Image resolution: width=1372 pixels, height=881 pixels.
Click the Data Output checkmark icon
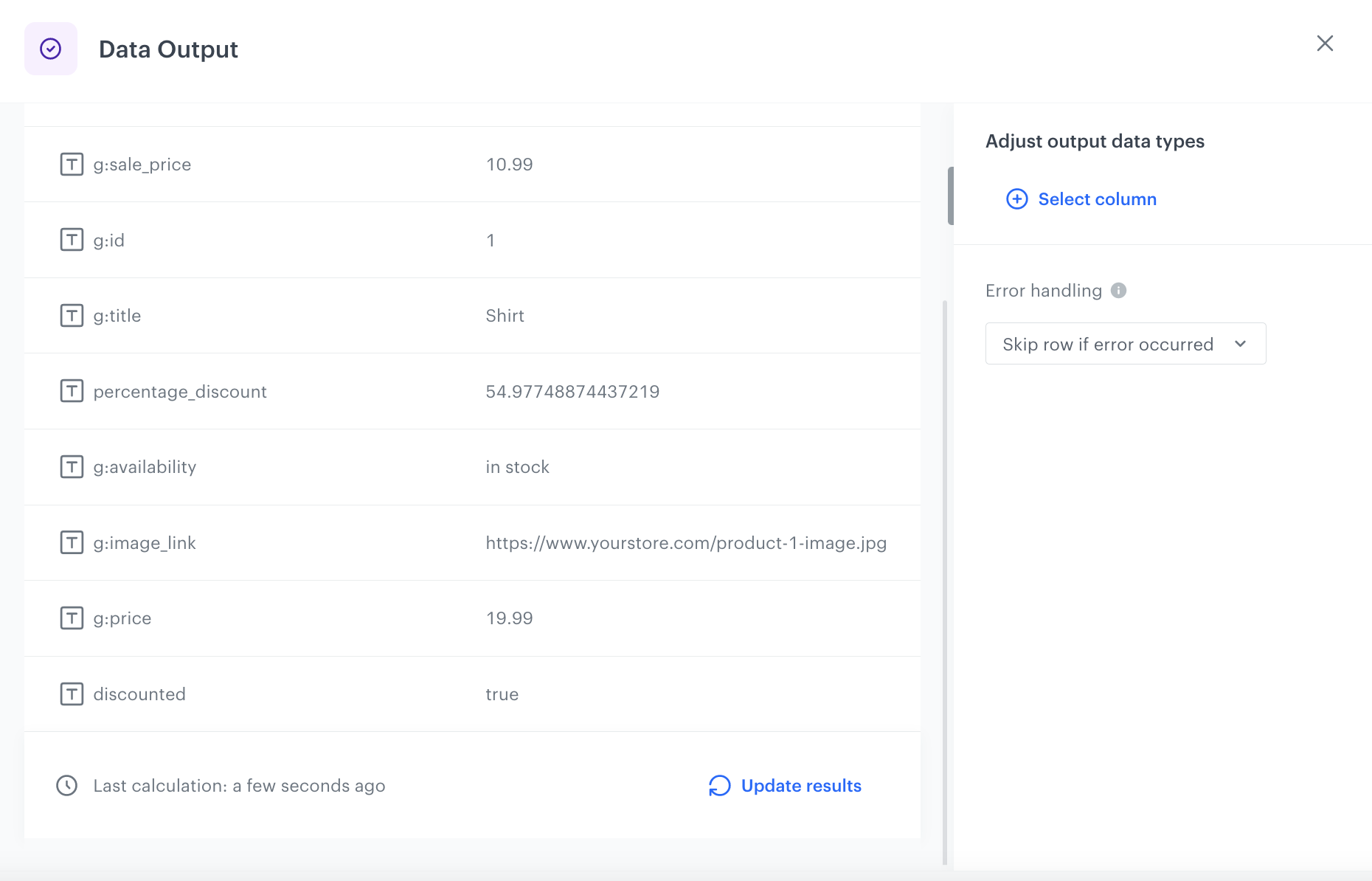click(51, 49)
